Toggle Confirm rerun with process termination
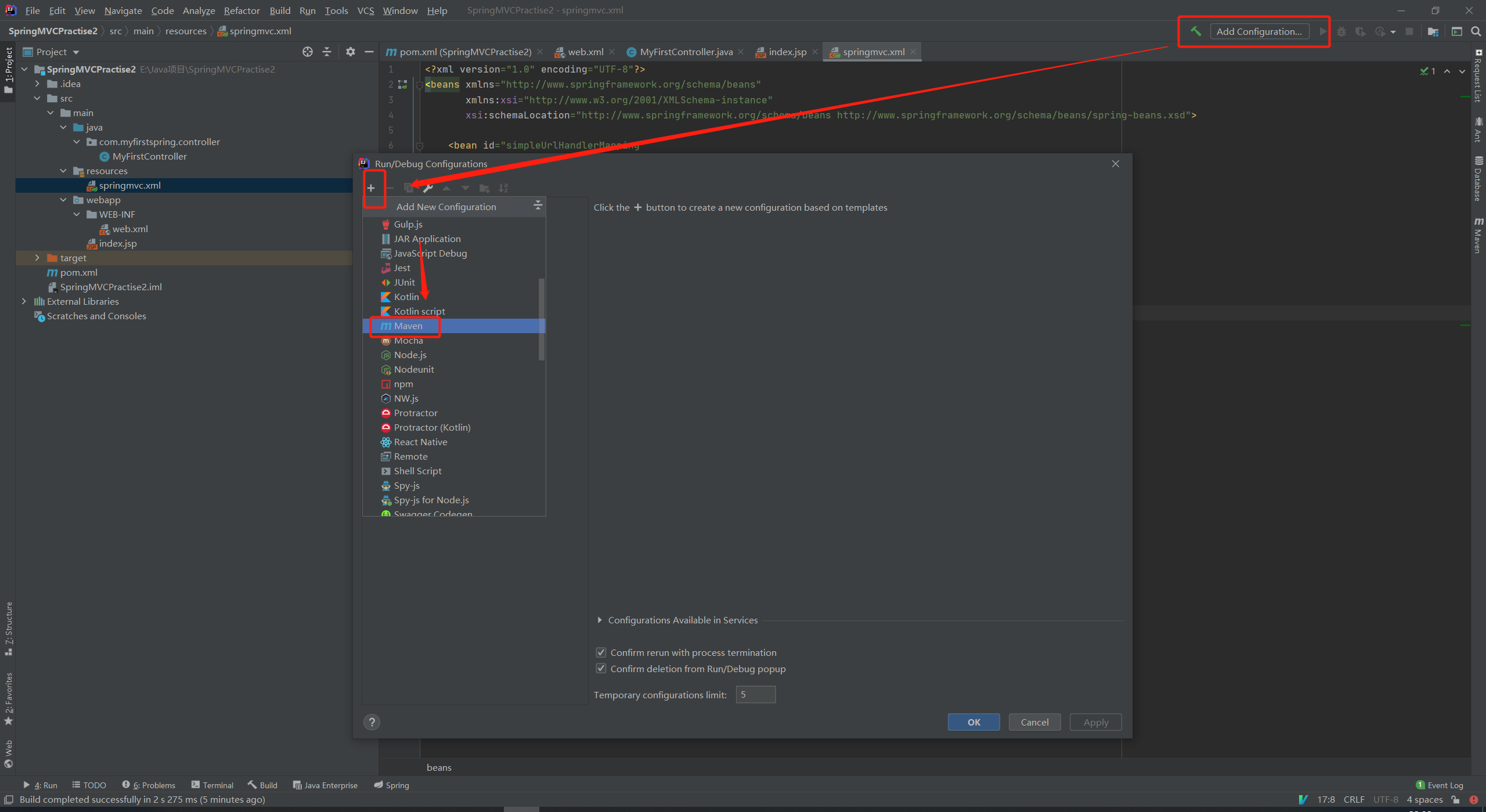1486x812 pixels. click(x=601, y=652)
